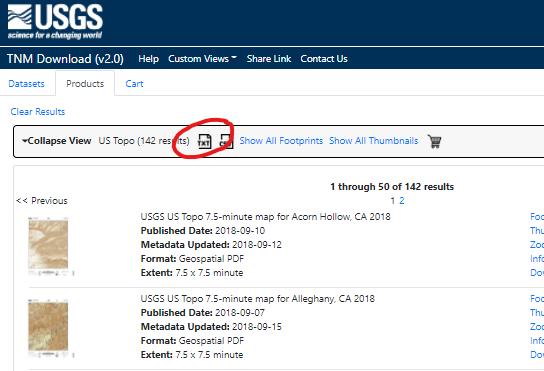
Task: Download results as TXT file icon
Action: [204, 141]
